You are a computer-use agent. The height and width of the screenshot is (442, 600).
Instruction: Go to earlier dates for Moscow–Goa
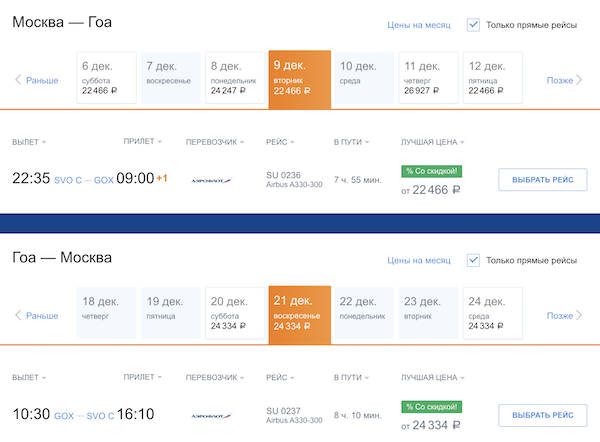pos(36,80)
